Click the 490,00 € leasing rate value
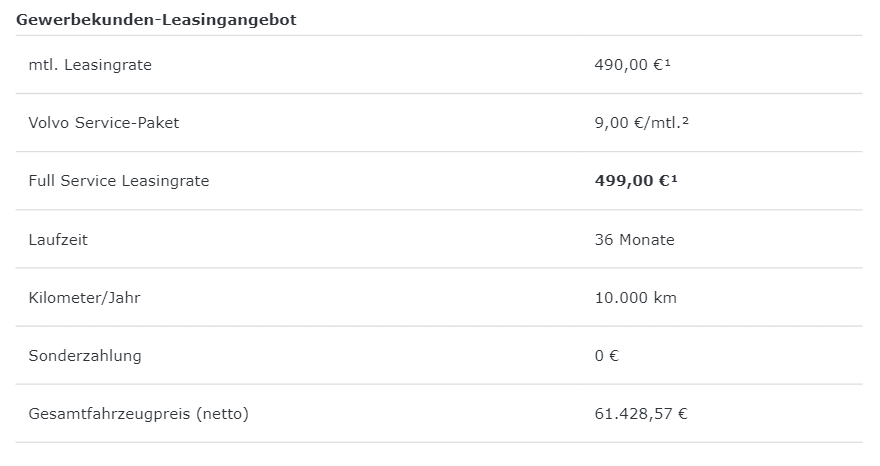 coord(629,65)
